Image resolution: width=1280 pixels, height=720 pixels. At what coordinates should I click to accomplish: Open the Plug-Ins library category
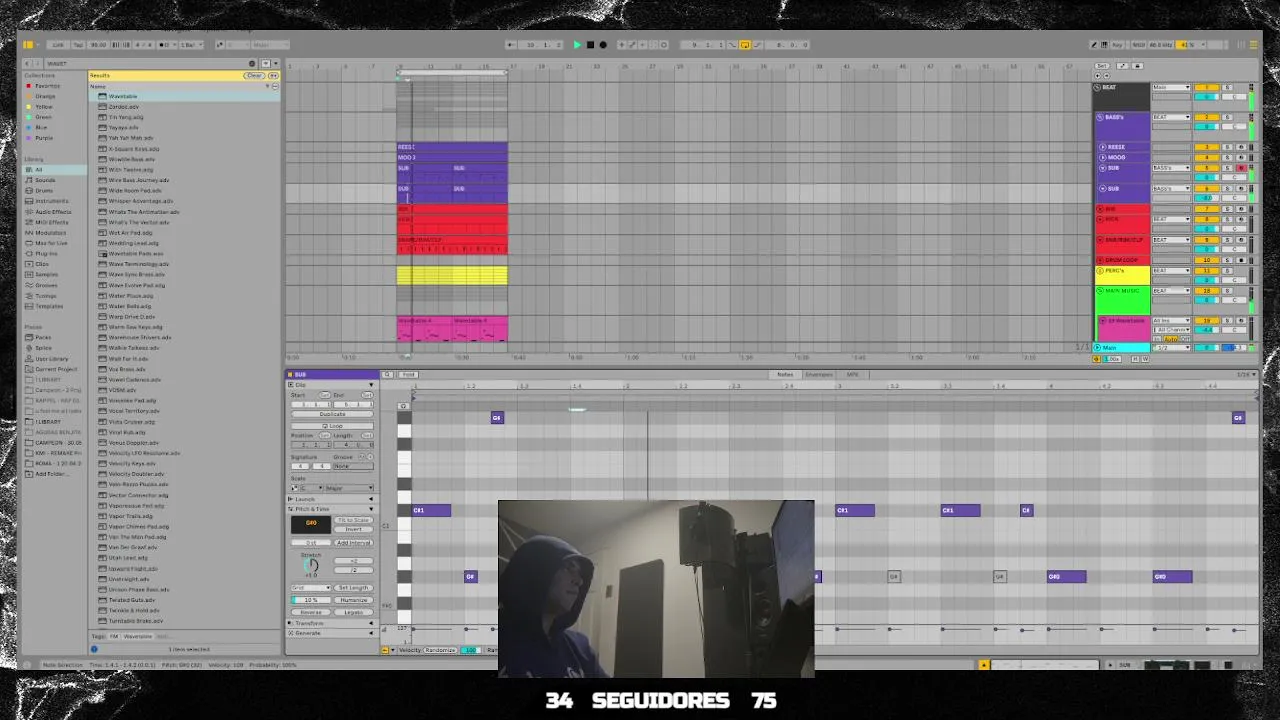point(46,253)
